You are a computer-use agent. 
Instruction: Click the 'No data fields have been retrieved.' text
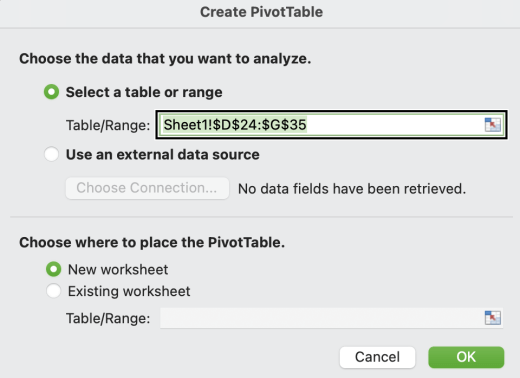(352, 189)
